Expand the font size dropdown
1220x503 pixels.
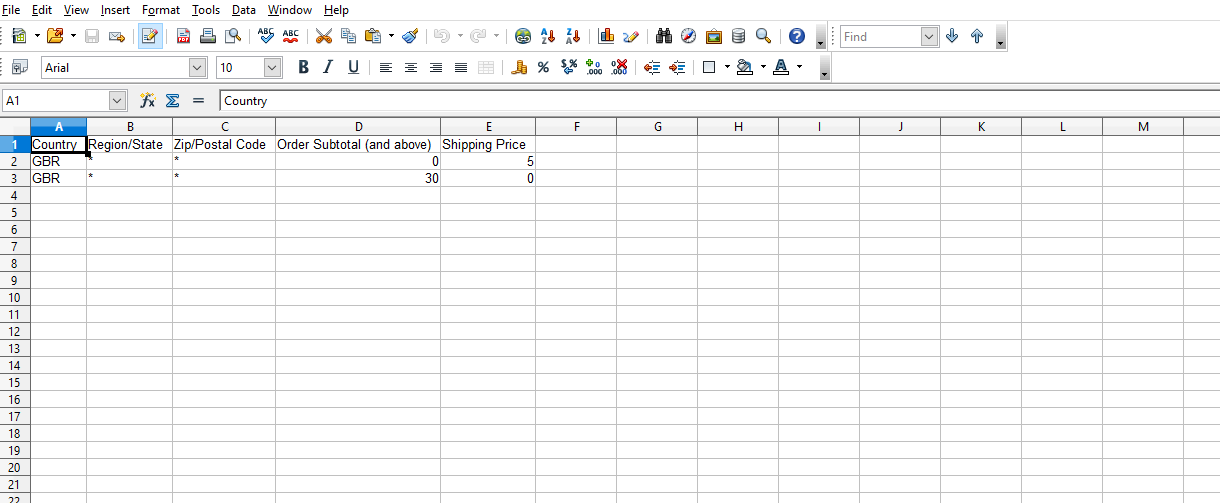point(273,68)
